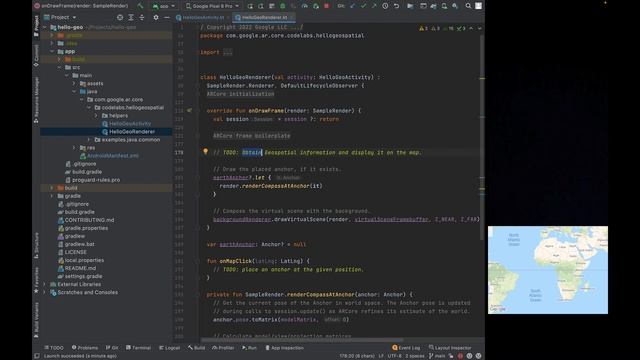Viewport: 640px width, 360px height.
Task: Open Project panel settings gear
Action: tap(156, 18)
